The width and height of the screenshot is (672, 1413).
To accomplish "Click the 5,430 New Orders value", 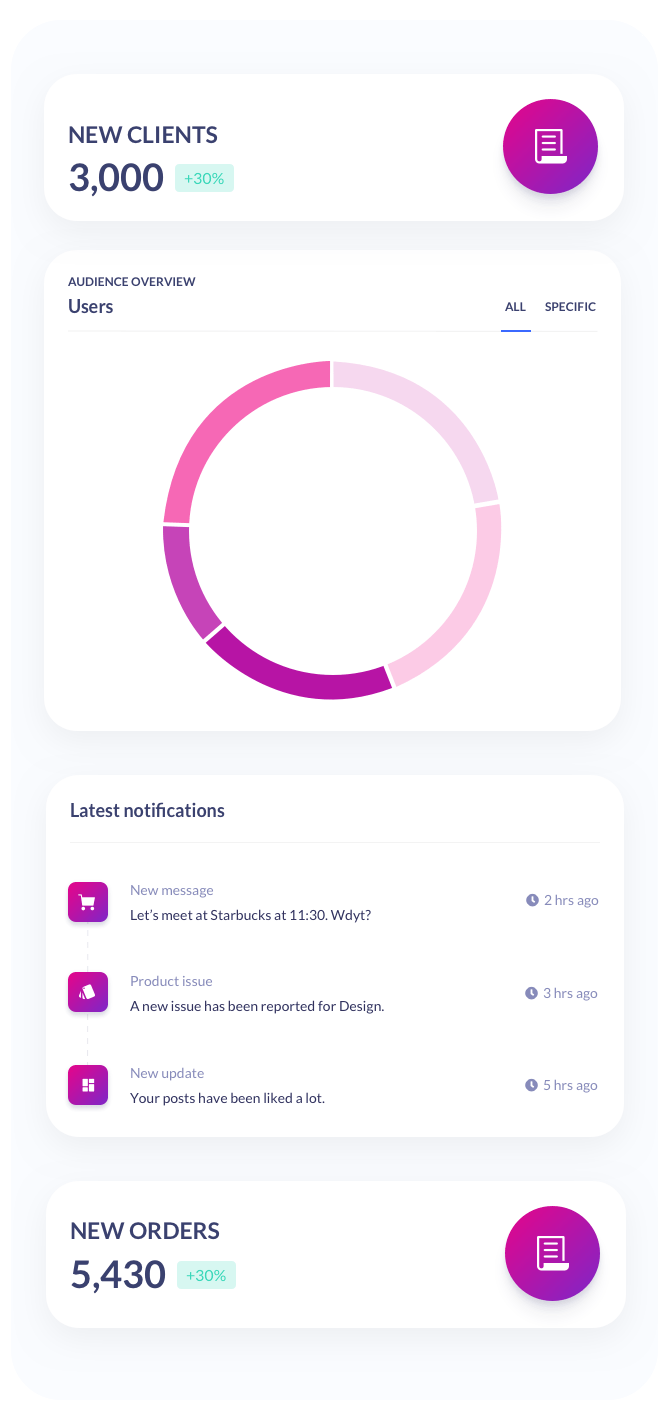I will pyautogui.click(x=118, y=1275).
